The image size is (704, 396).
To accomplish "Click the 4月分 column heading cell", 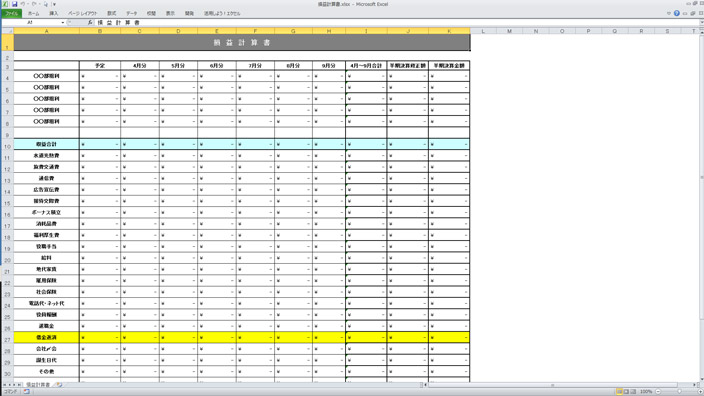I will 140,66.
